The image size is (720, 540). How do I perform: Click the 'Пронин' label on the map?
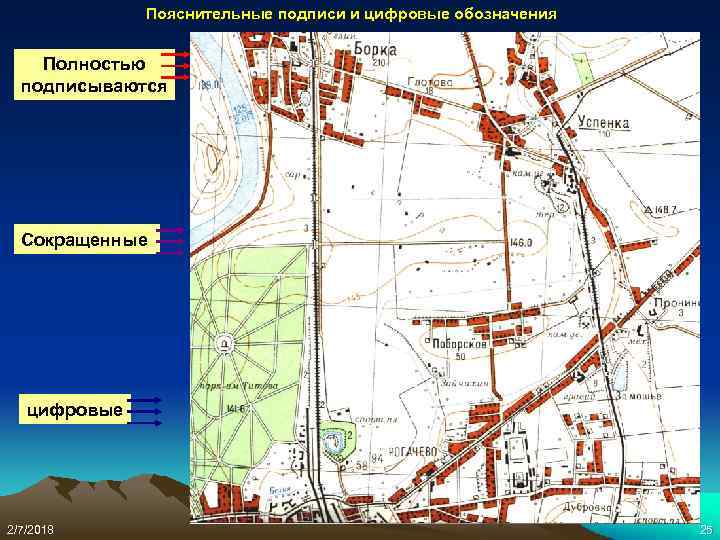[x=676, y=303]
